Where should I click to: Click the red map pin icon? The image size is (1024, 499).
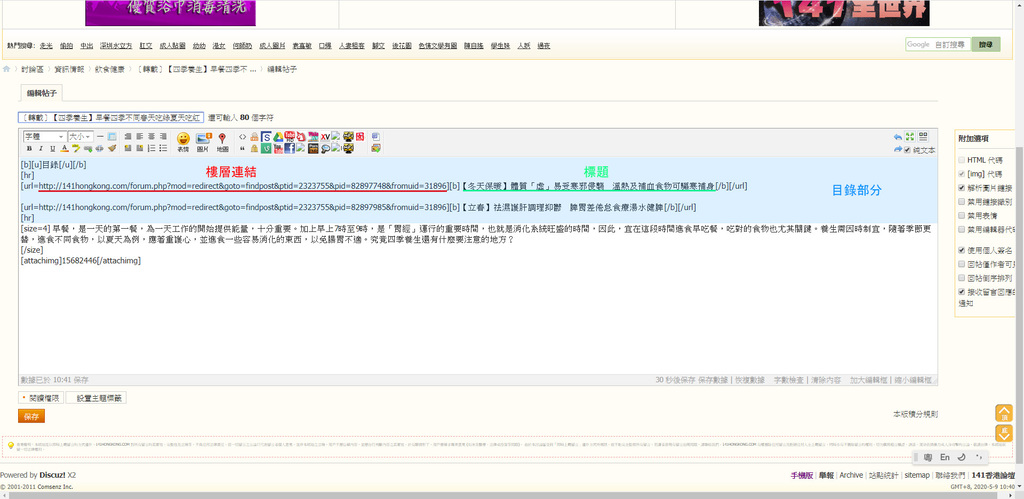point(222,139)
